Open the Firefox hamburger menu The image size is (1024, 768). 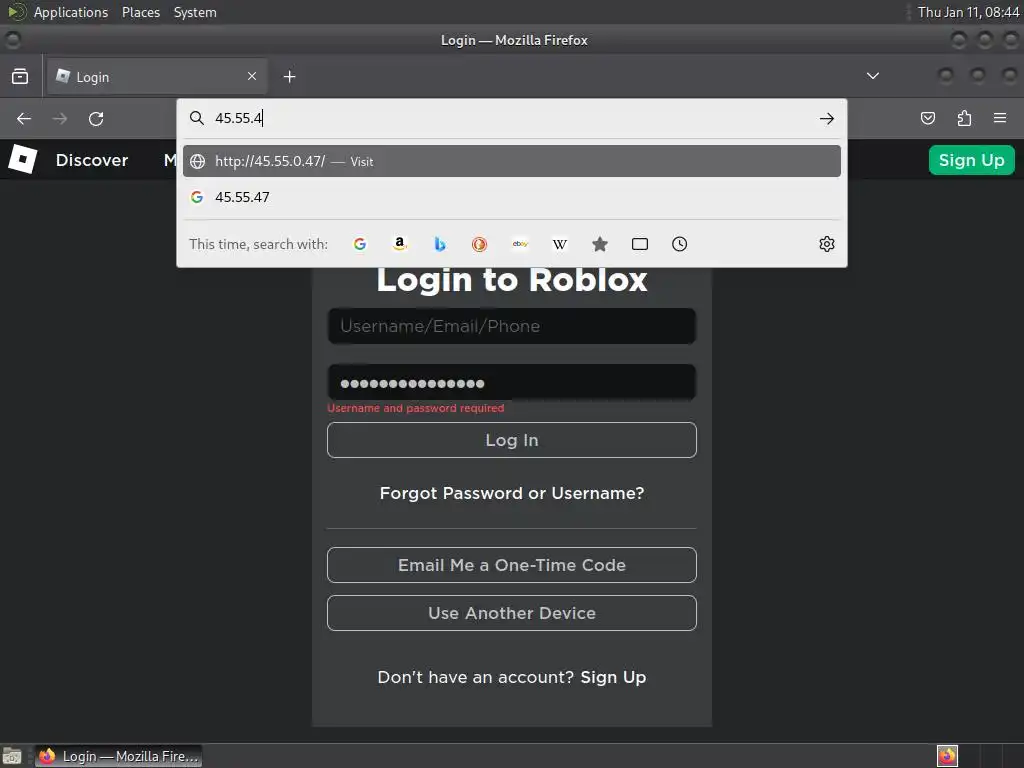pos(1000,118)
